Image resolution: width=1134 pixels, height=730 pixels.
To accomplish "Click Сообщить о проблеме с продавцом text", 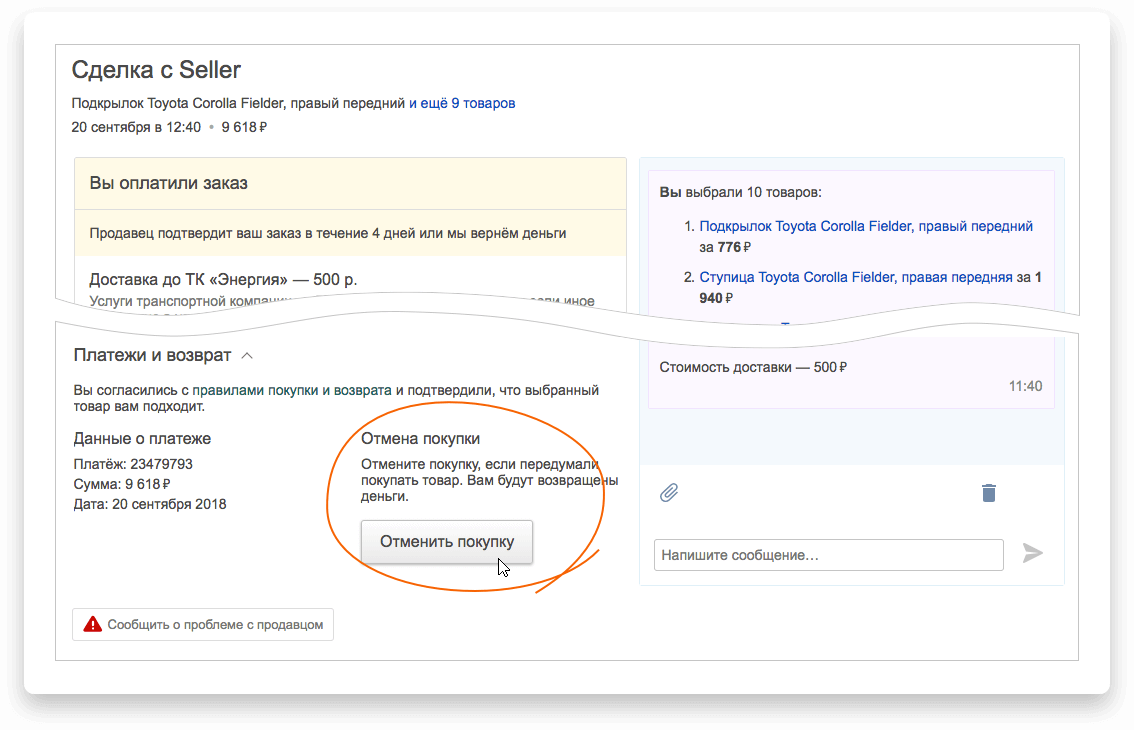I will pos(215,624).
